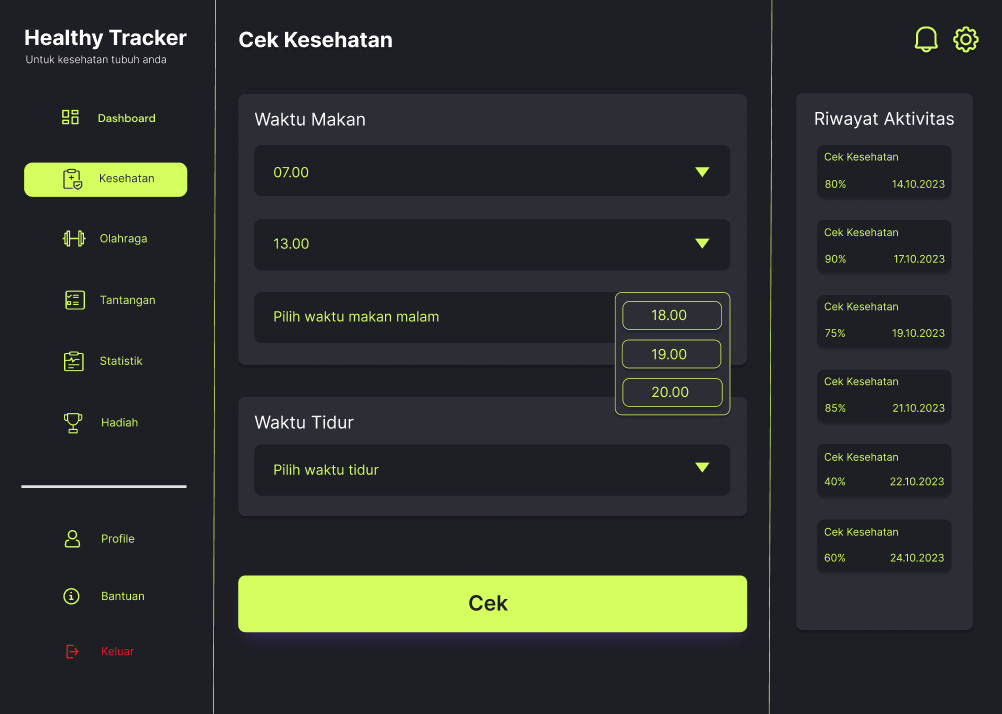Screen dimensions: 1002x714
Task: Click the Olahraga dumbbell icon
Action: (74, 239)
